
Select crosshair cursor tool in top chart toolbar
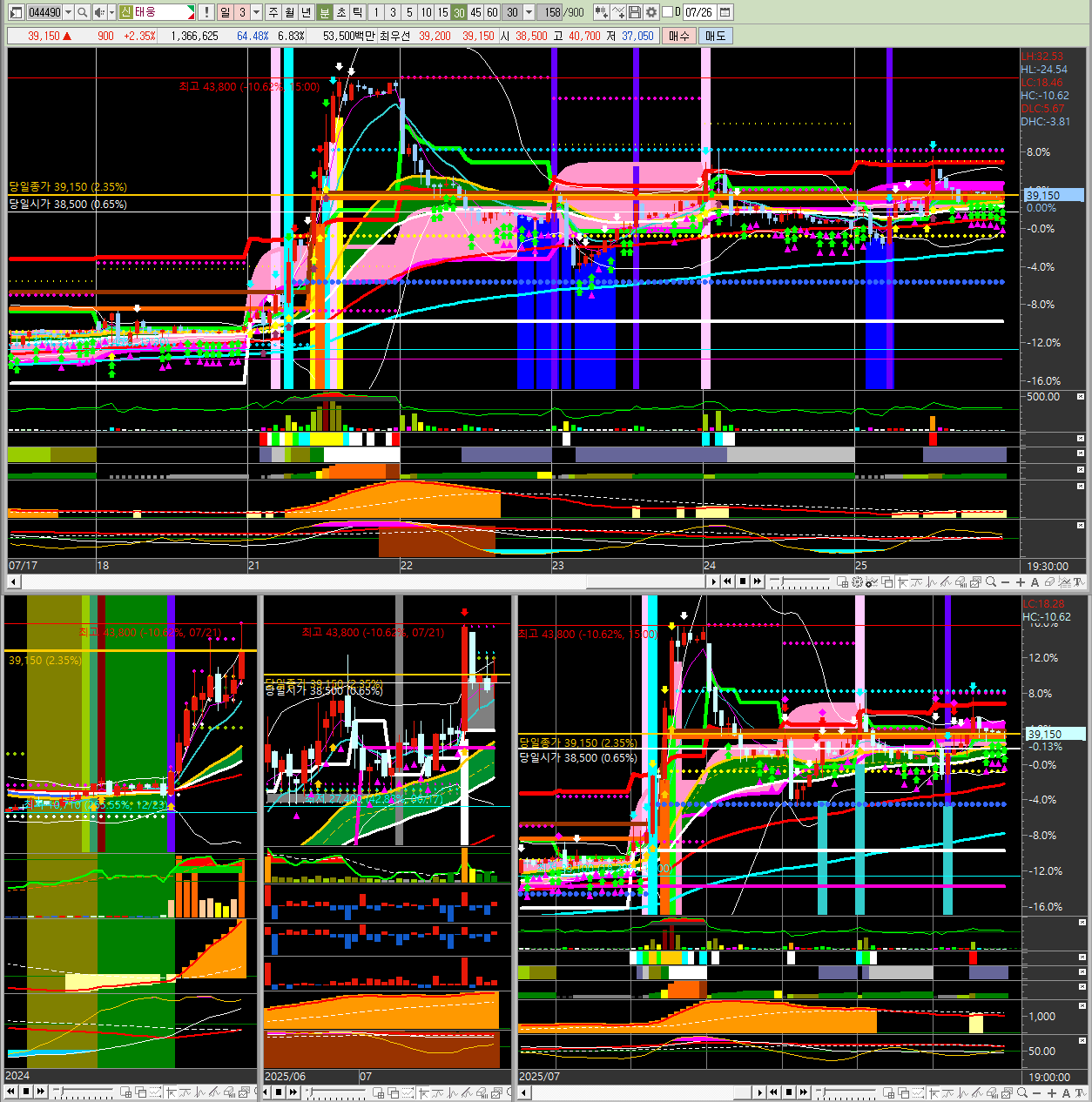pyautogui.click(x=903, y=581)
